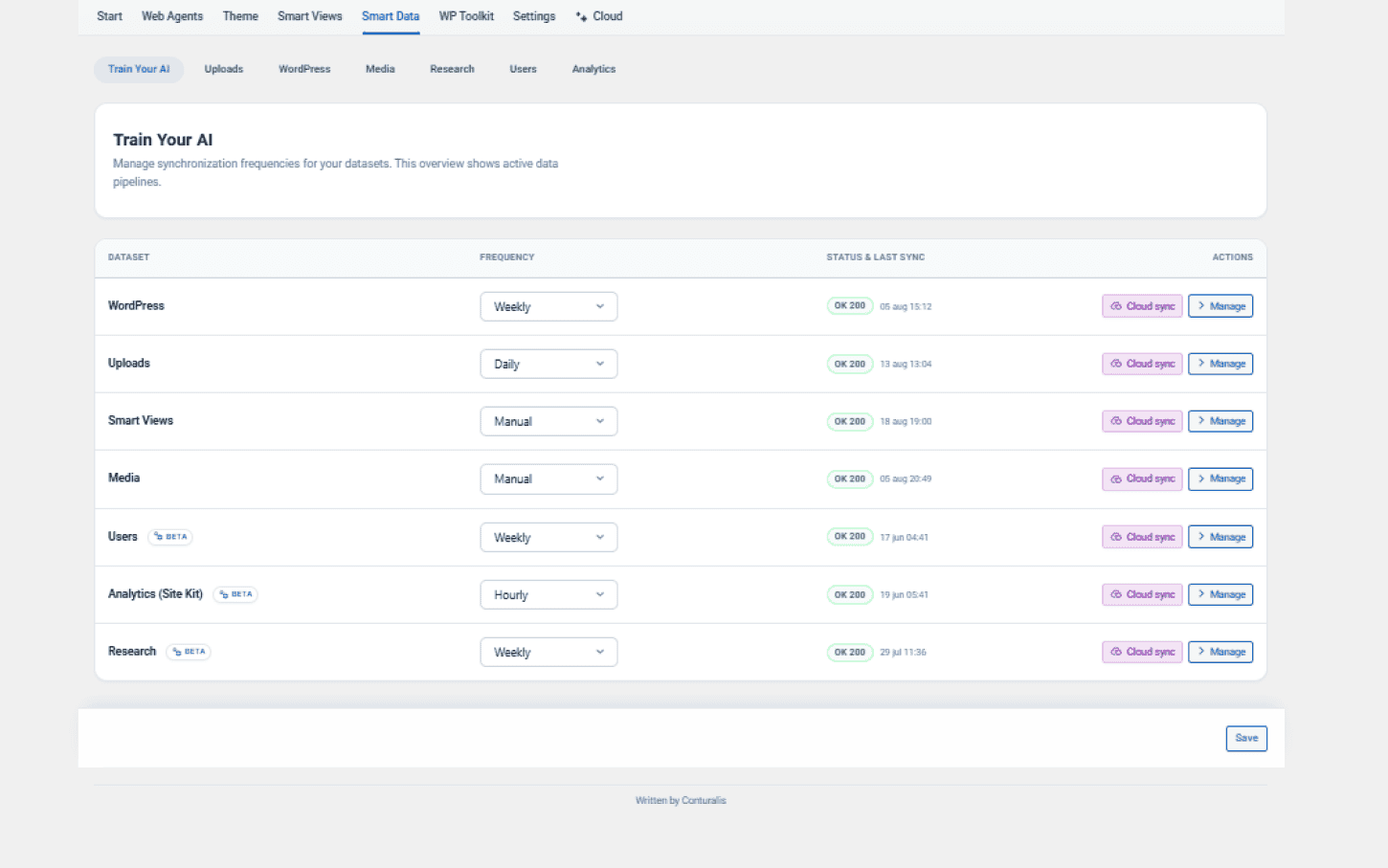The image size is (1388, 868).
Task: Click the FREQUENCY column header
Action: point(507,257)
